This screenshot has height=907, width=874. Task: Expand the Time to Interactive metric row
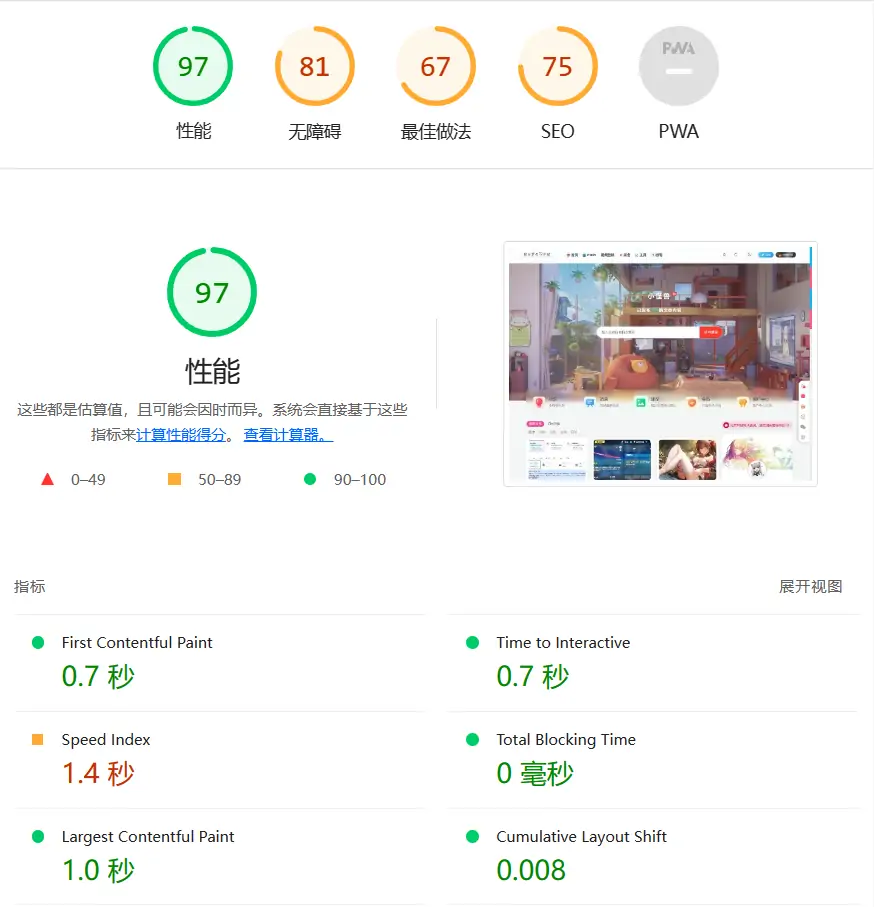point(563,643)
